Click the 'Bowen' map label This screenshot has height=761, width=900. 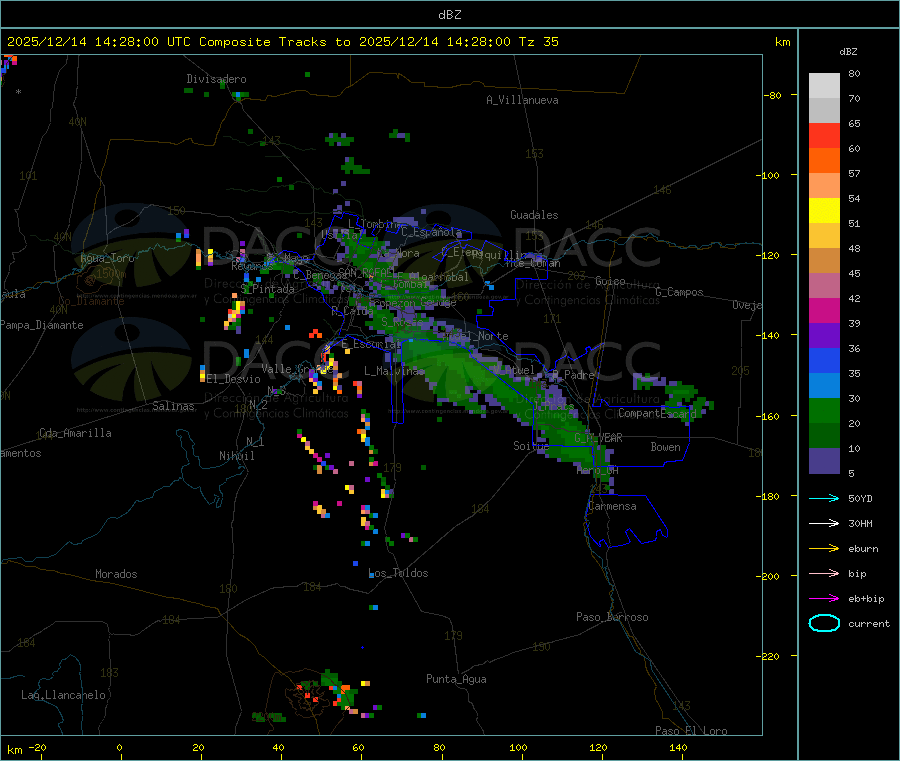point(666,447)
